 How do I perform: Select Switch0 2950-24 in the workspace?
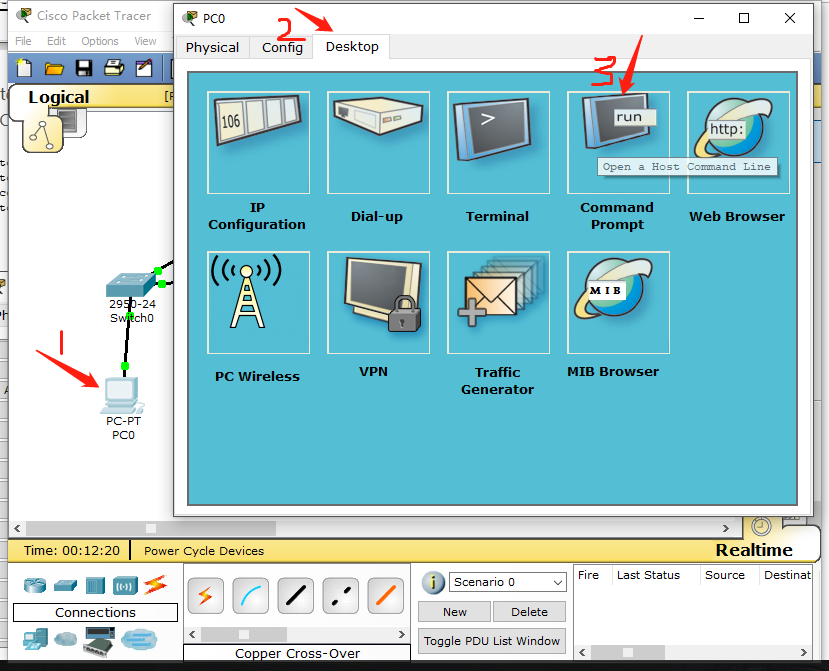click(x=131, y=284)
